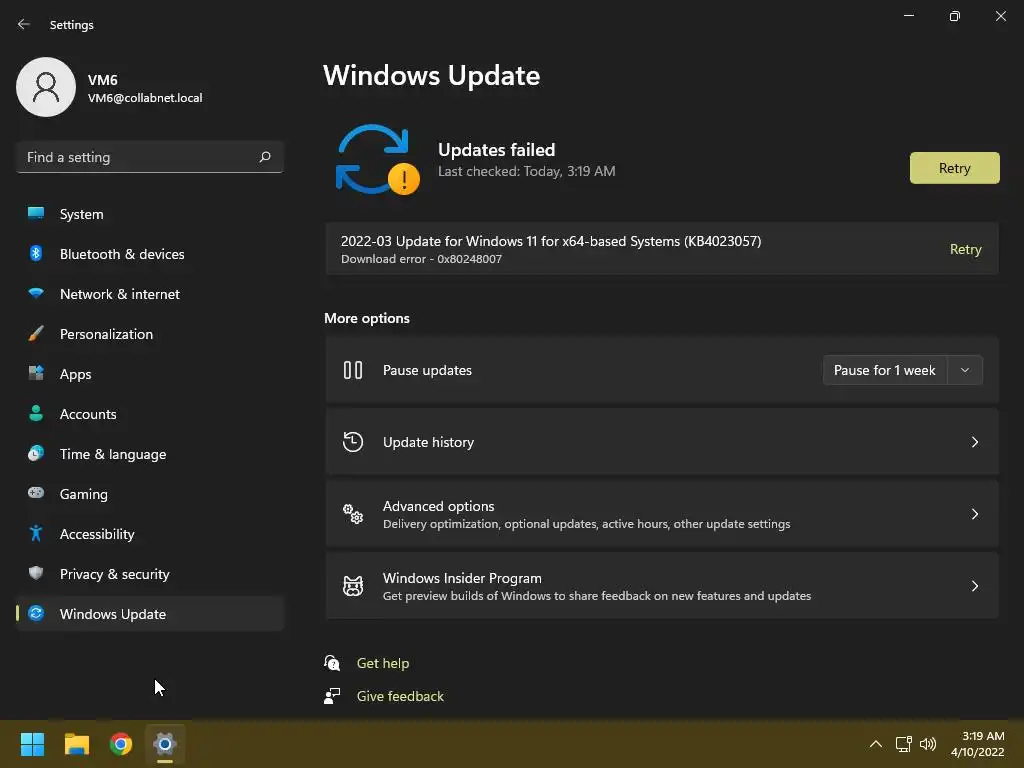Click the VM6 account name
This screenshot has width=1024, height=768.
(x=103, y=80)
